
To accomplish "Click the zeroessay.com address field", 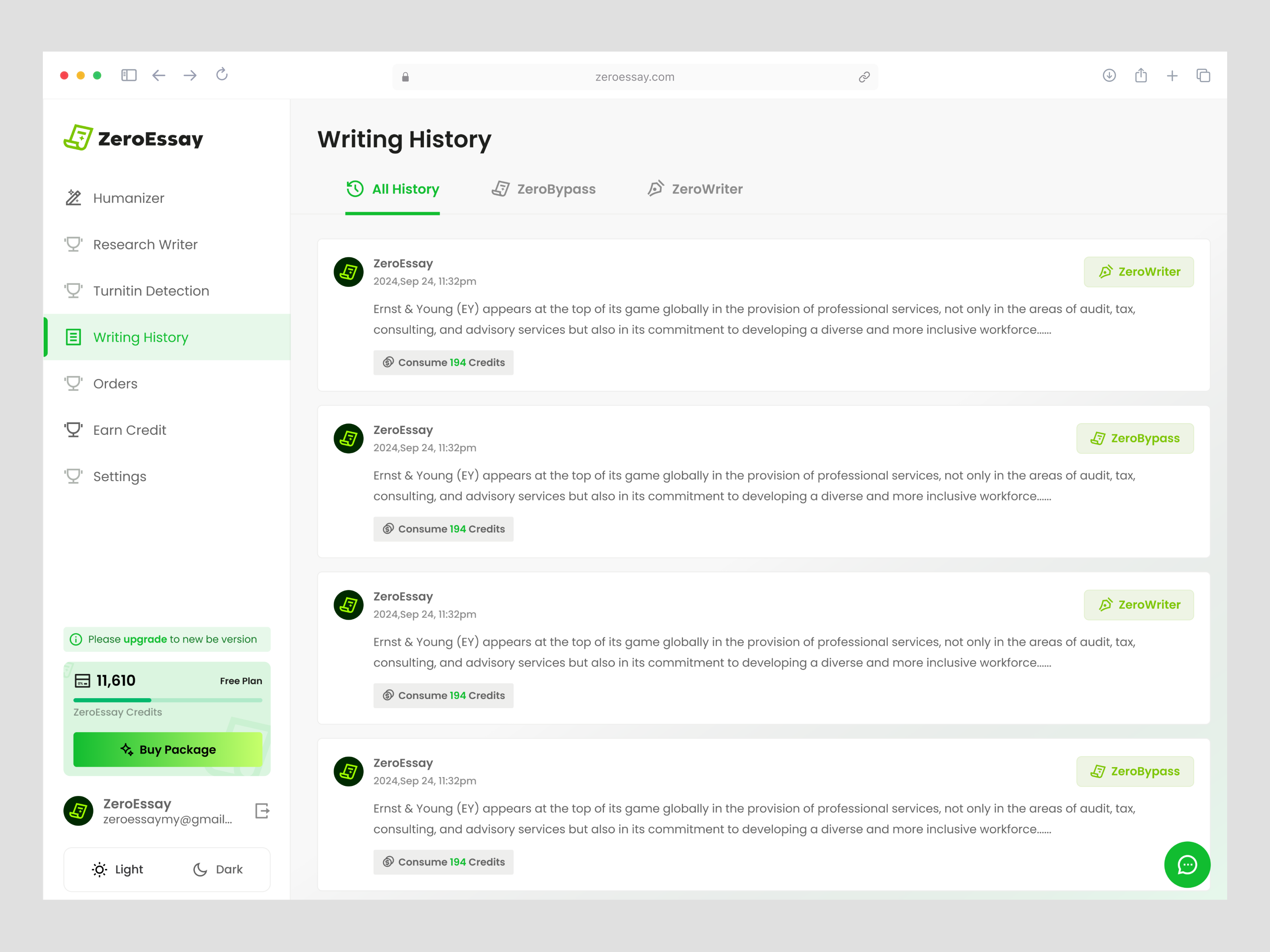I will click(635, 77).
